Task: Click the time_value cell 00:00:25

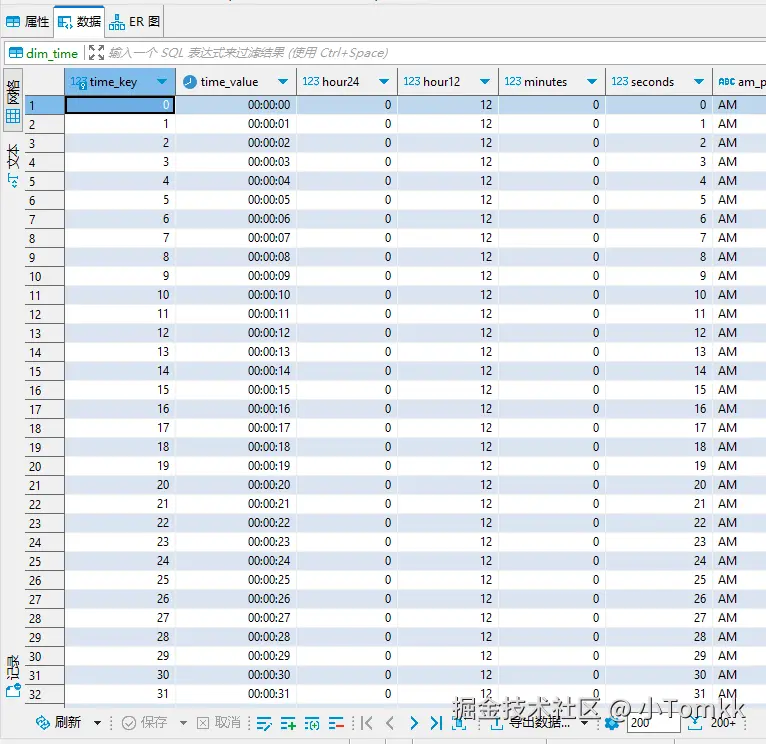Action: [236, 579]
